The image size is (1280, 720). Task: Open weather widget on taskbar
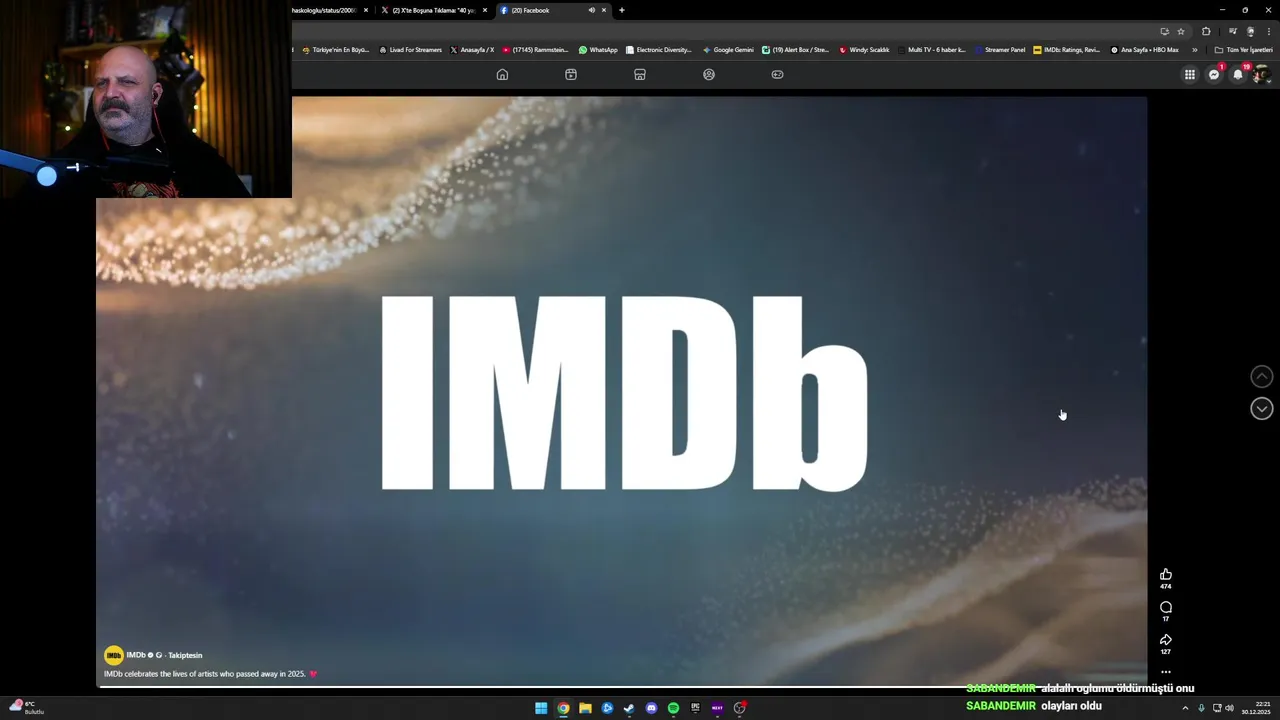tap(26, 707)
